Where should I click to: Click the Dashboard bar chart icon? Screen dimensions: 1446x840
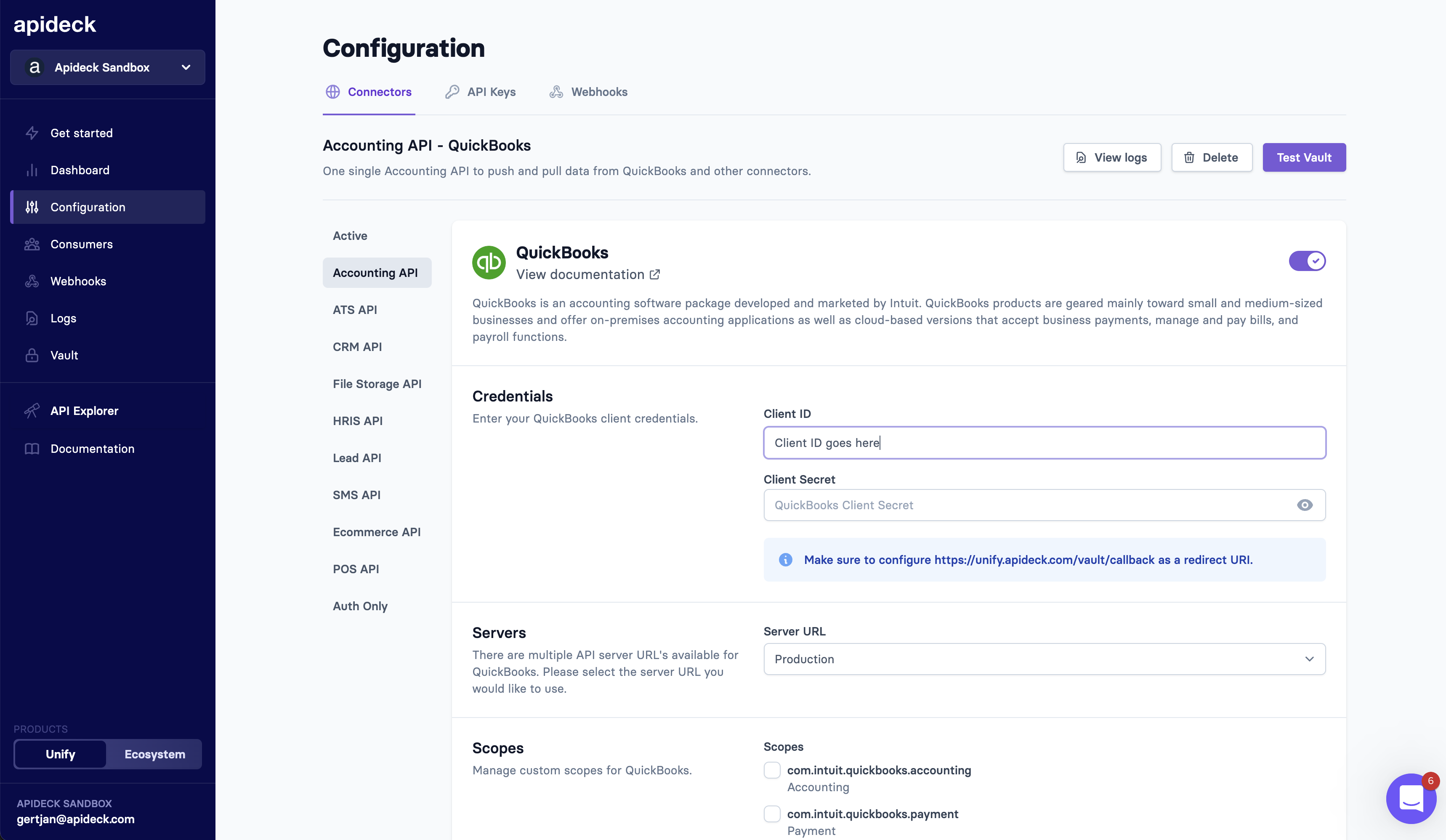32,170
